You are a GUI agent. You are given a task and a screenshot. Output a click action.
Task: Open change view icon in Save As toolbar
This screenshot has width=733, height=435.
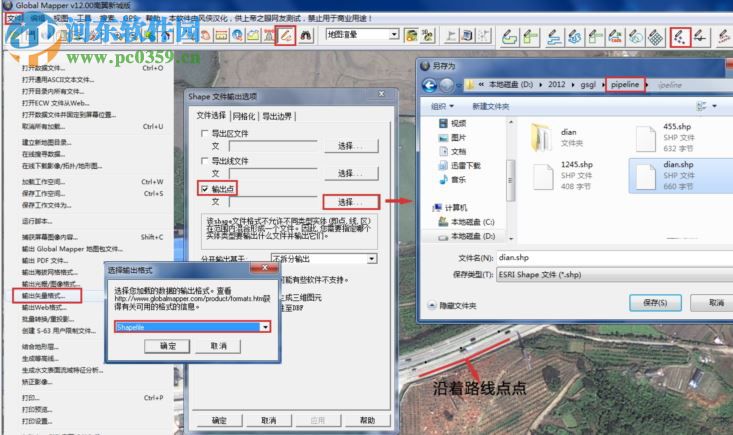702,107
